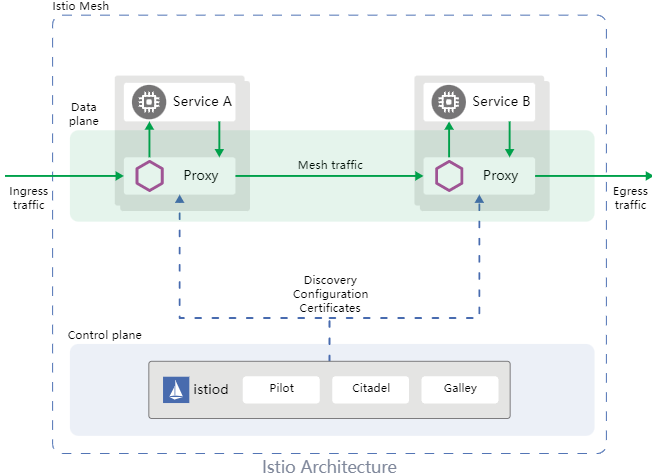Click the istiod name text
This screenshot has width=652, height=475.
209,389
